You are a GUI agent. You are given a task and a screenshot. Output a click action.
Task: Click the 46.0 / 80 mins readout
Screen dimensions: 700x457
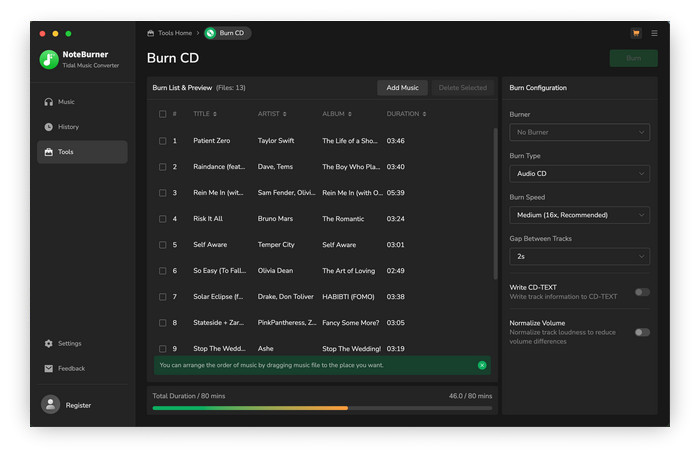(471, 396)
